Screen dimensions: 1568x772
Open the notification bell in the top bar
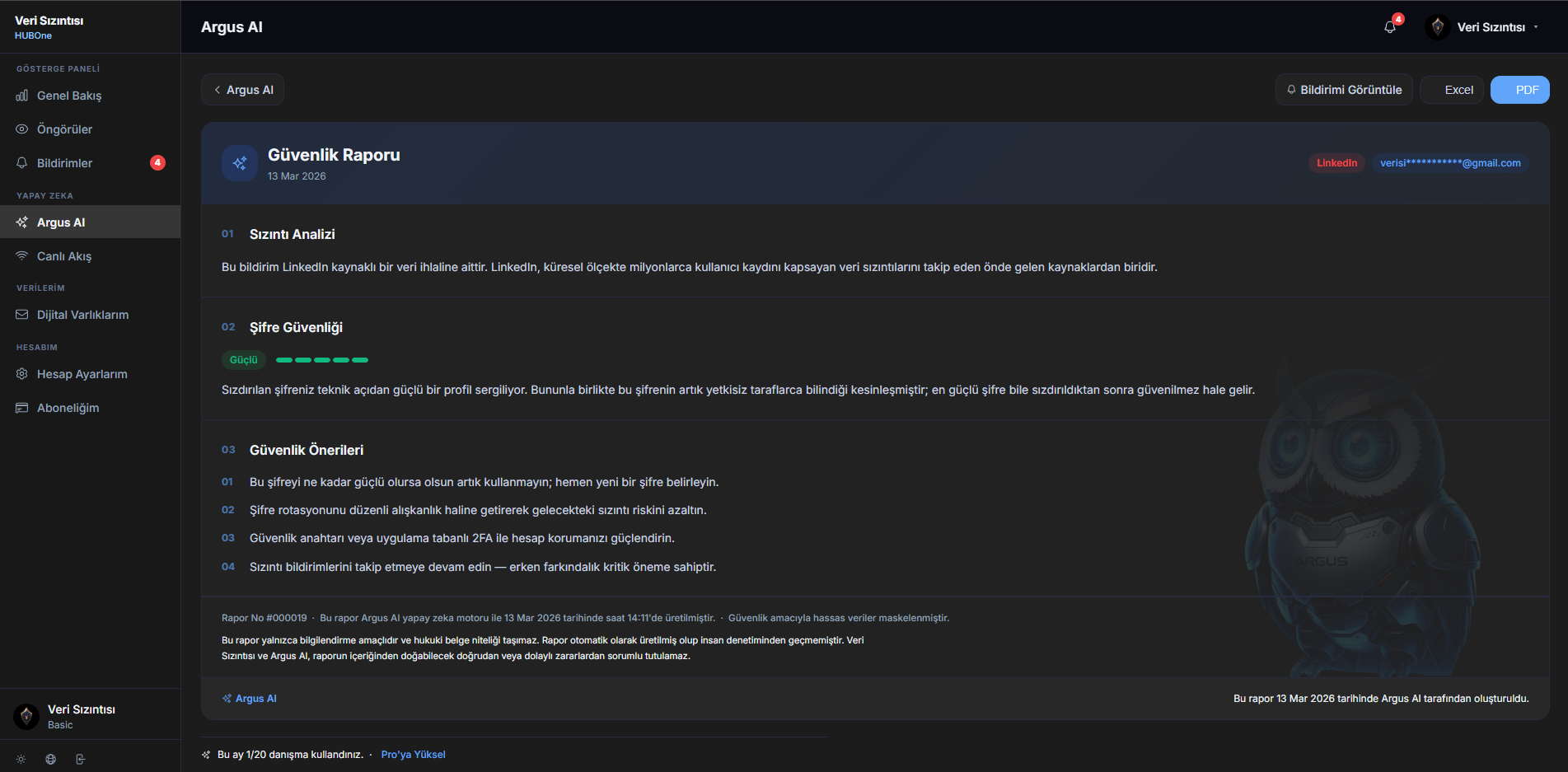1390,27
